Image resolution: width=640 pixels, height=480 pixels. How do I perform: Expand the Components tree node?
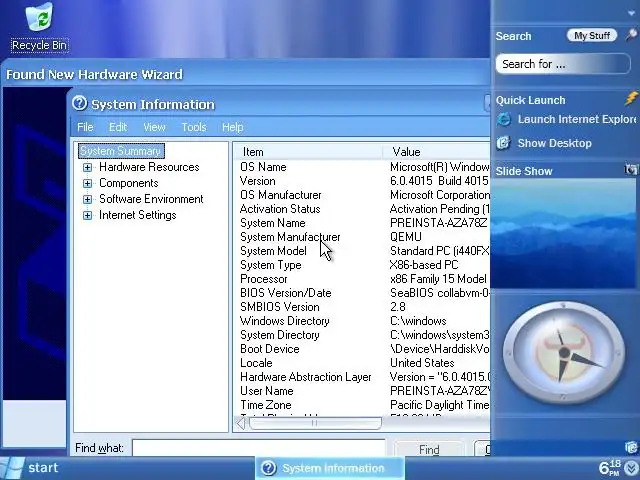87,183
